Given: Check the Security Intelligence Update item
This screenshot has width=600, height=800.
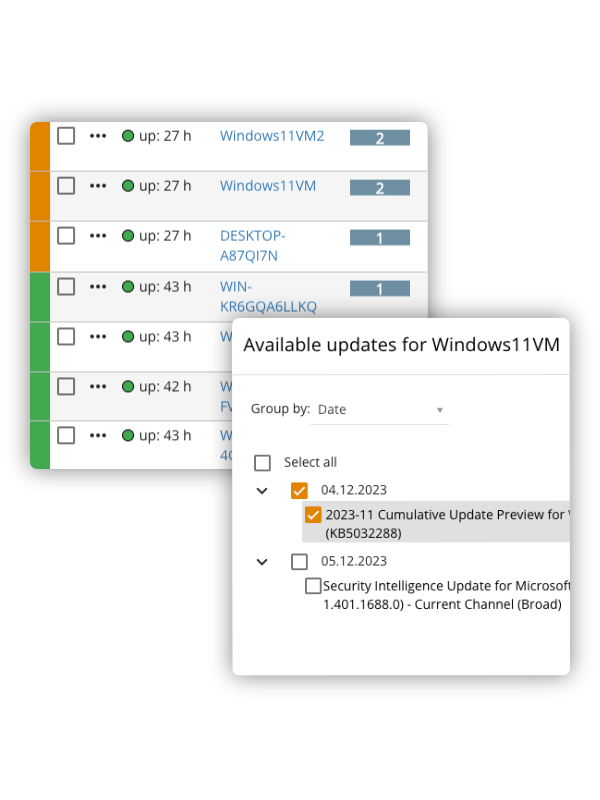Looking at the screenshot, I should (313, 586).
